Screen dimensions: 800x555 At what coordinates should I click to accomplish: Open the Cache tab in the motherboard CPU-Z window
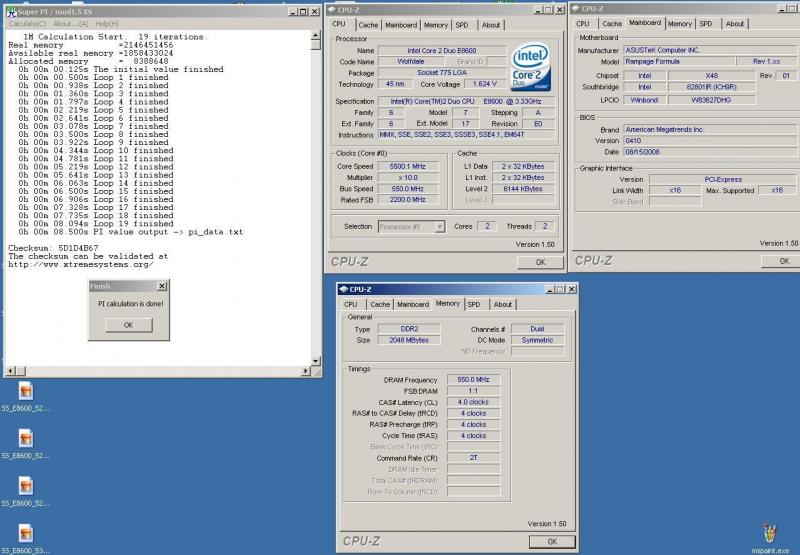612,24
